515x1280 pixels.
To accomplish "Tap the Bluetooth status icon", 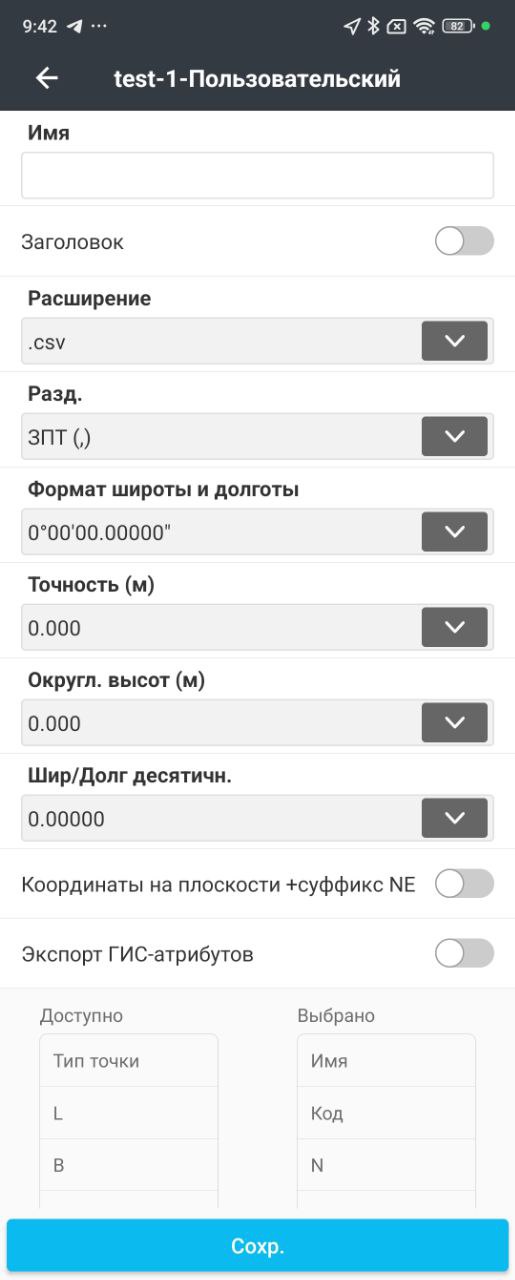I will tap(373, 26).
